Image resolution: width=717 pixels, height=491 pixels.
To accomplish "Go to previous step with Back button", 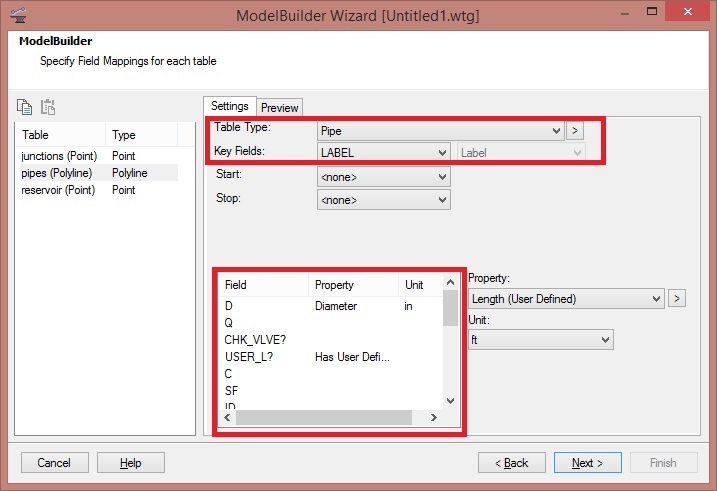I will [x=512, y=463].
